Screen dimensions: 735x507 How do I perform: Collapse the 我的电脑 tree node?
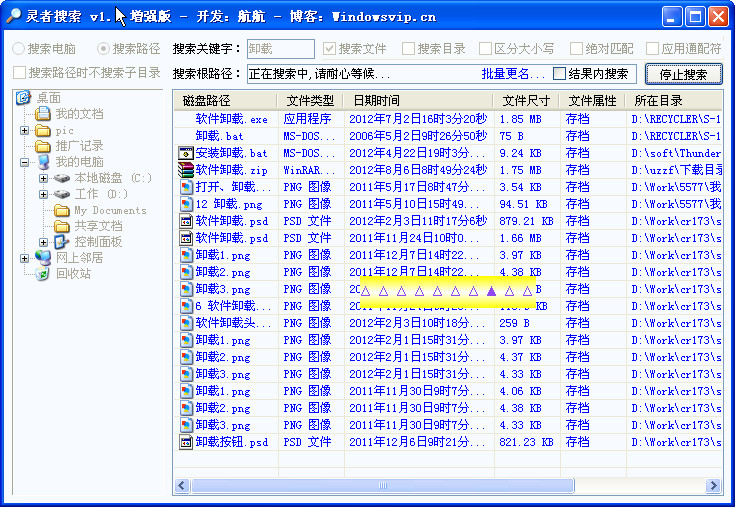pos(24,162)
